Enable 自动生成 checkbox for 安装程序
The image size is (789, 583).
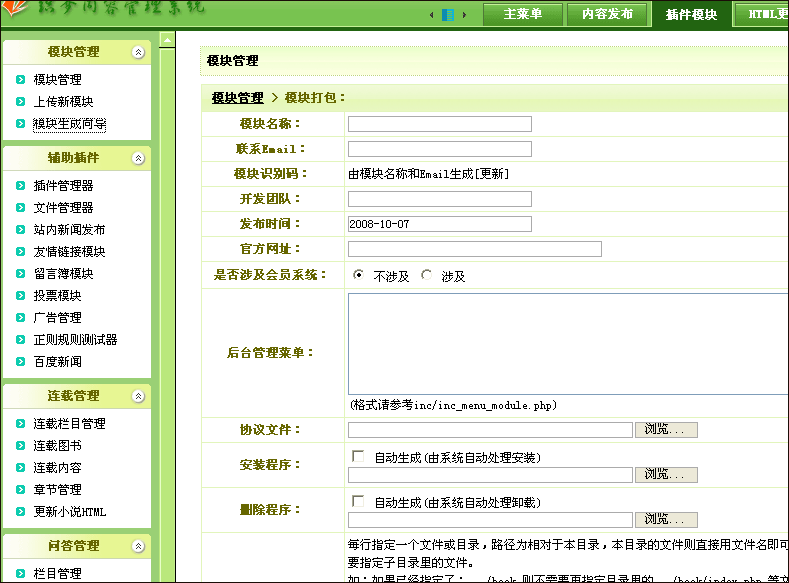tap(359, 456)
